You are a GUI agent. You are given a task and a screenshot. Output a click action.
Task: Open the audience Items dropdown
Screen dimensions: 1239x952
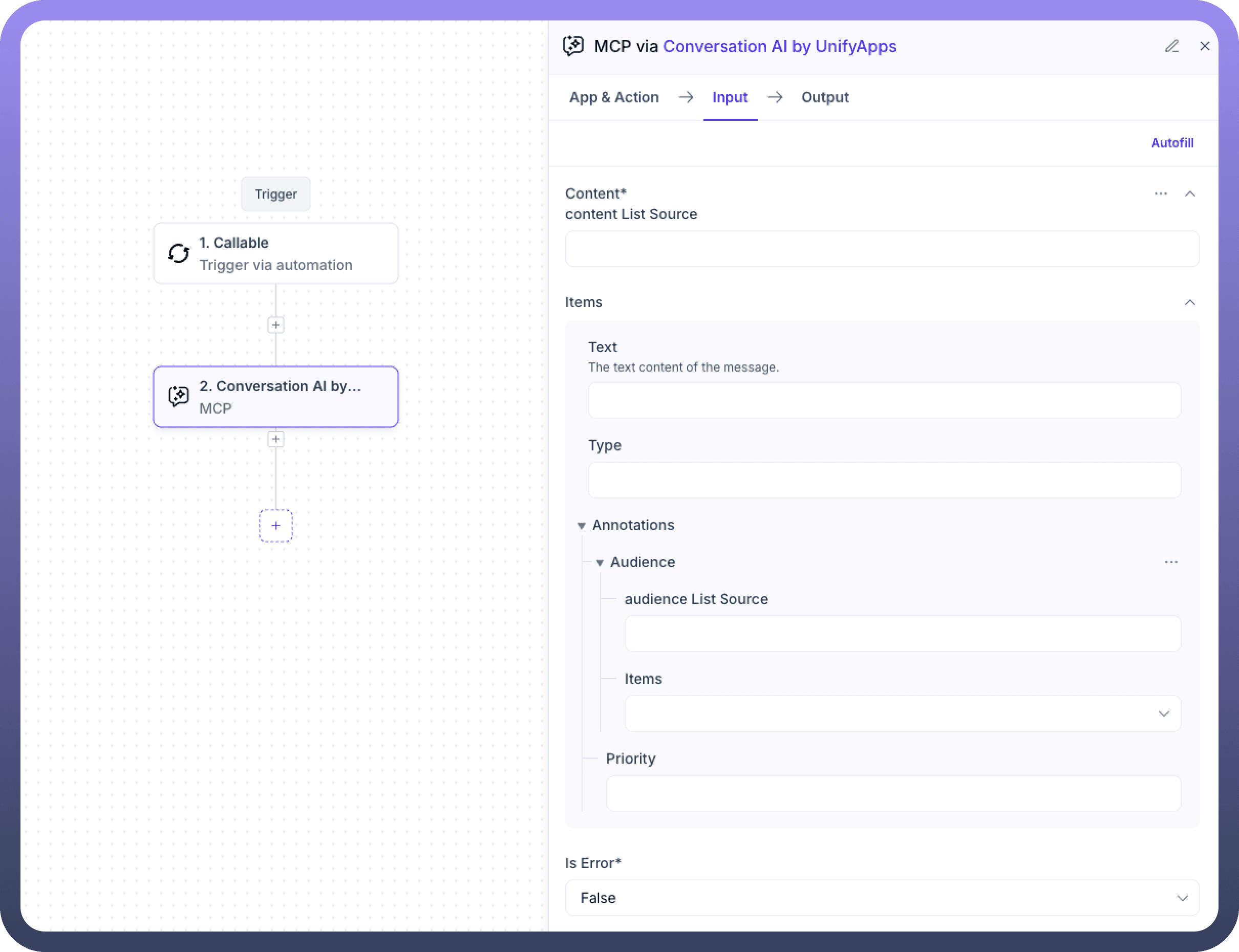(x=902, y=713)
